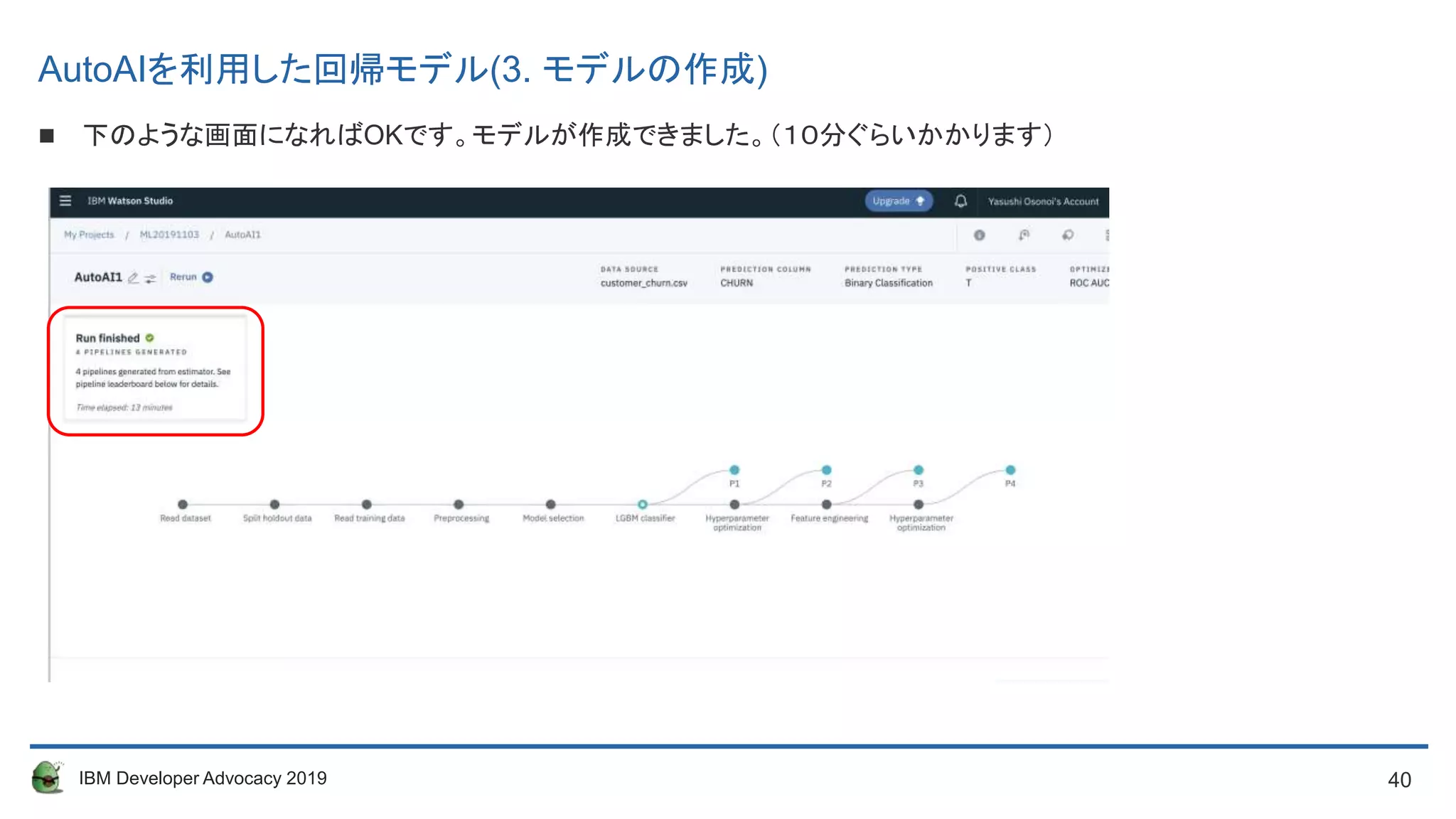The width and height of the screenshot is (1456, 819).
Task: Click Binary Classification prediction type
Action: [889, 283]
